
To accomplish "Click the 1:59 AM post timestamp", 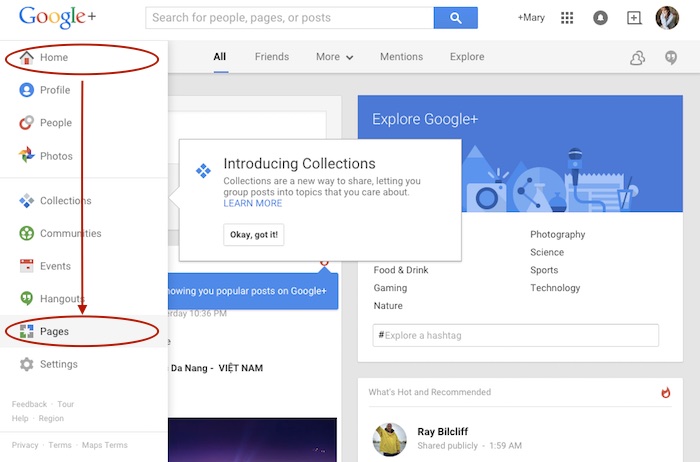I will click(505, 445).
